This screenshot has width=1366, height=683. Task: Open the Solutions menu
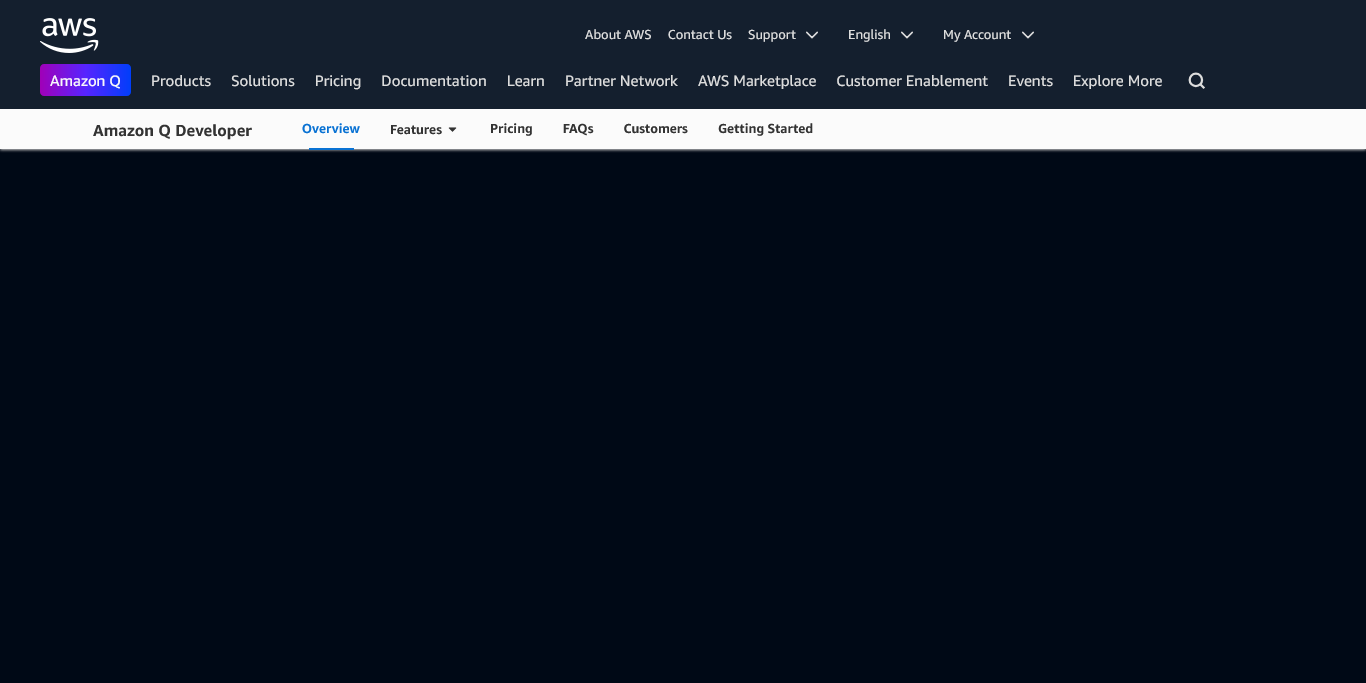pos(263,81)
